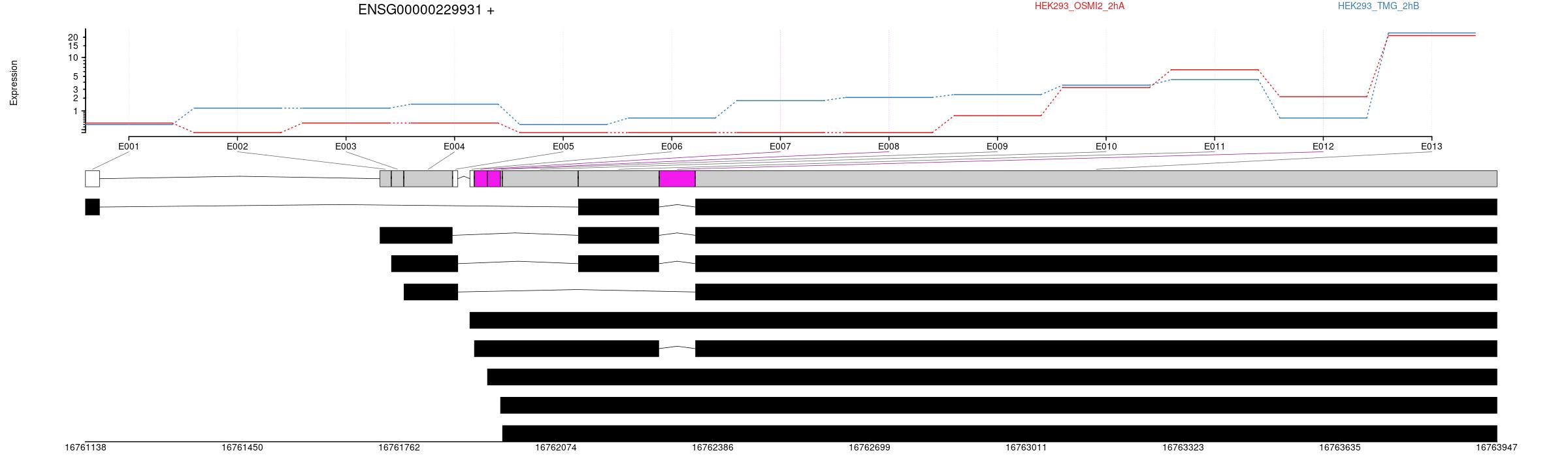Viewport: 1568px width, 457px height.
Task: Click the red expression line segment above E011
Action: (1215, 69)
